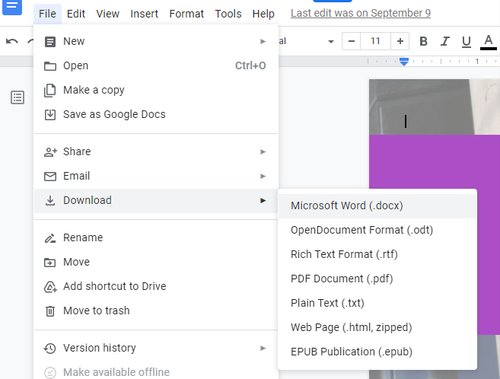Click the New document icon
The height and width of the screenshot is (379, 500).
50,42
